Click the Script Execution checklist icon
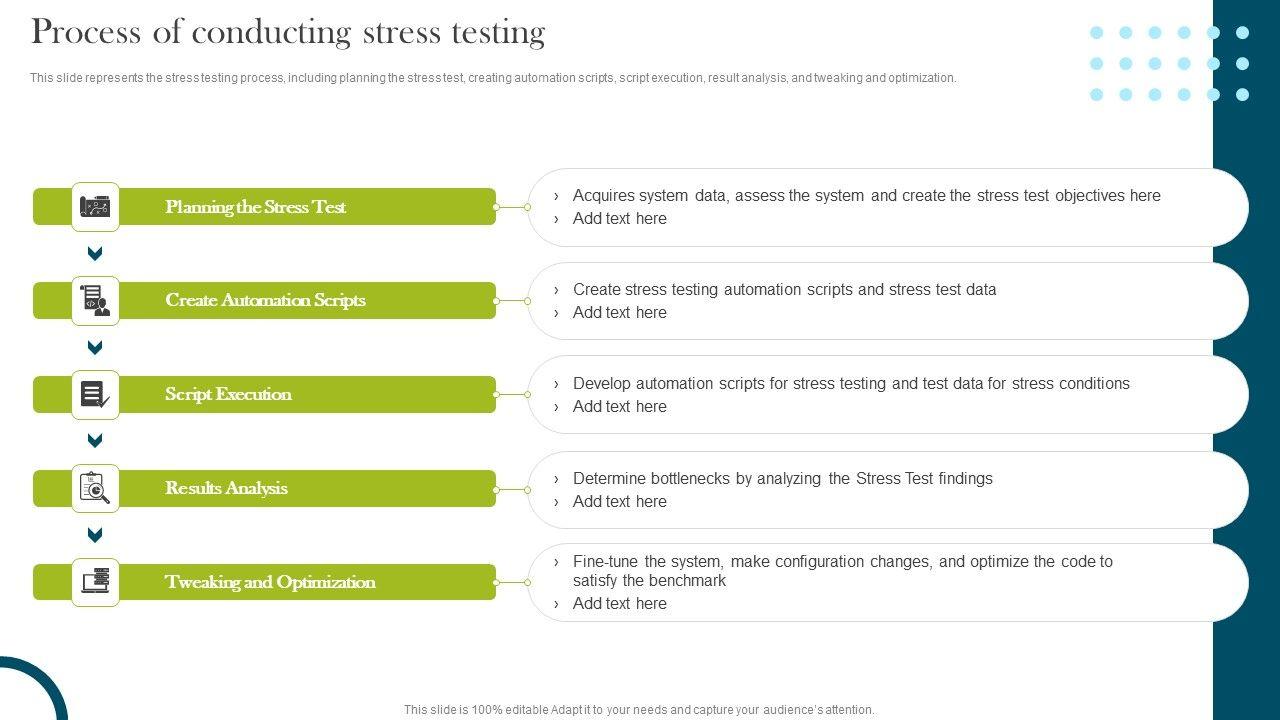The height and width of the screenshot is (720, 1280). coord(95,395)
